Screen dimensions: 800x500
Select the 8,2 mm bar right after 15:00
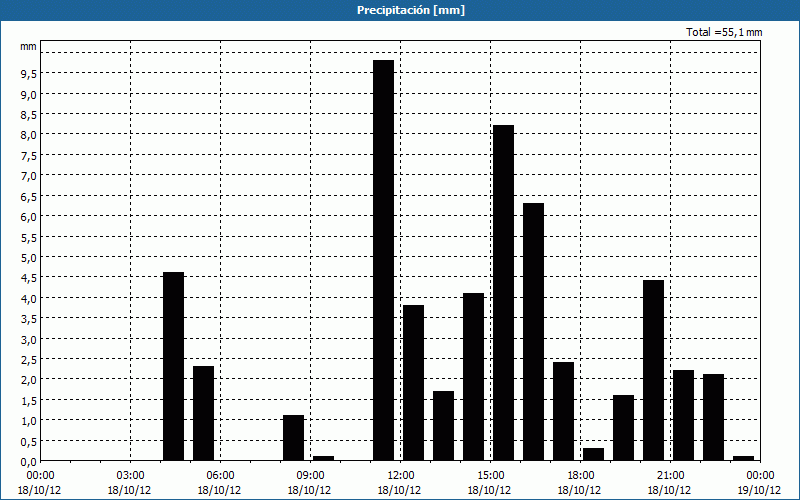(x=504, y=293)
